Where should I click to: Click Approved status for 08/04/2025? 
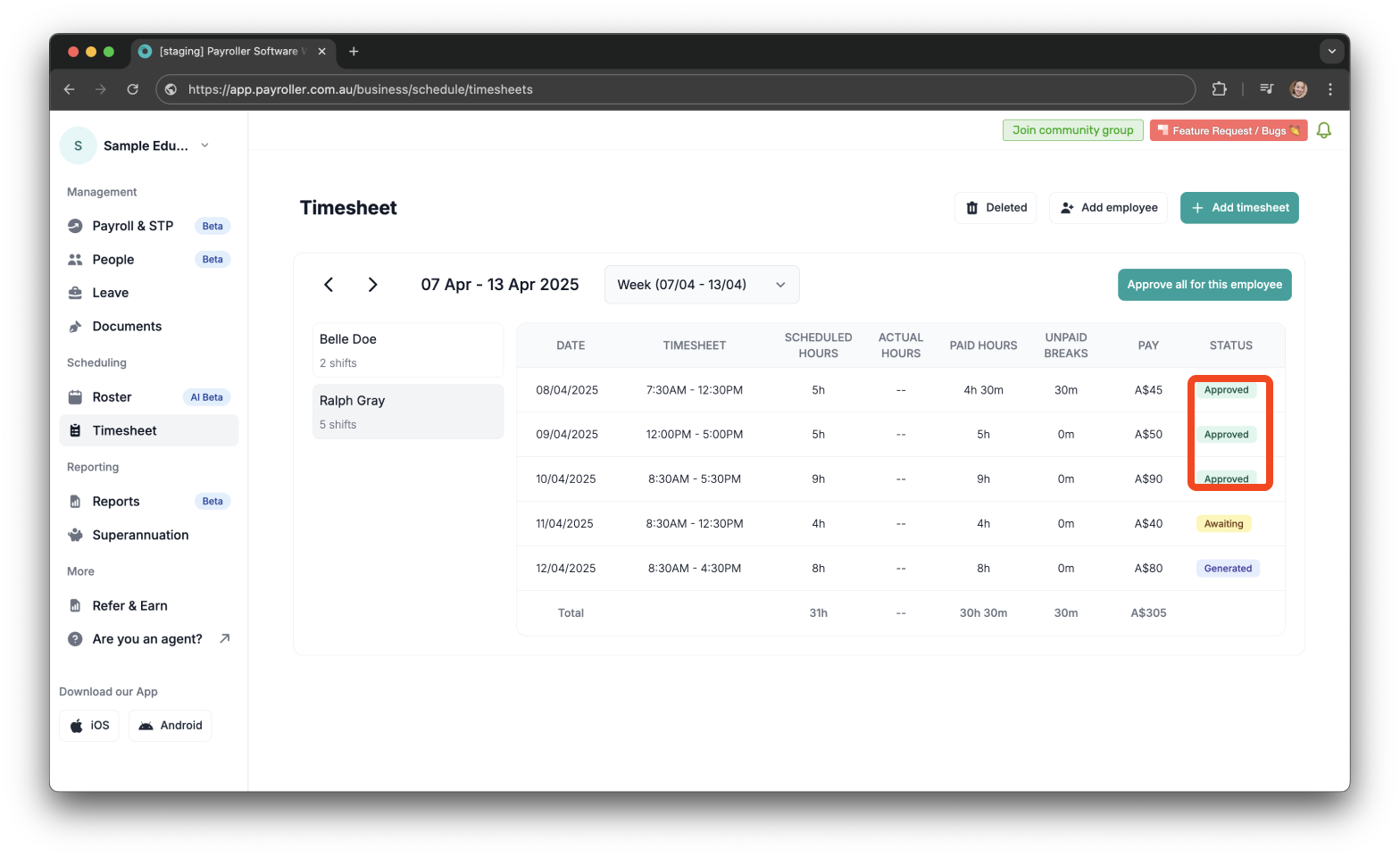1226,390
